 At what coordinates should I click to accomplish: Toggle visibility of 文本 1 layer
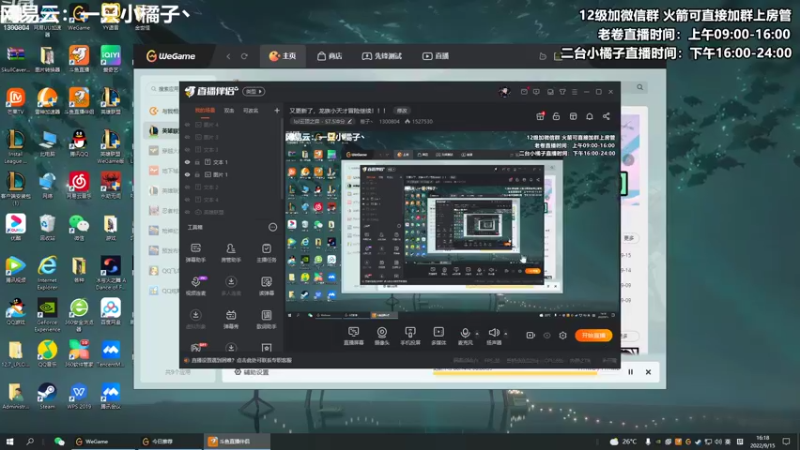187,162
